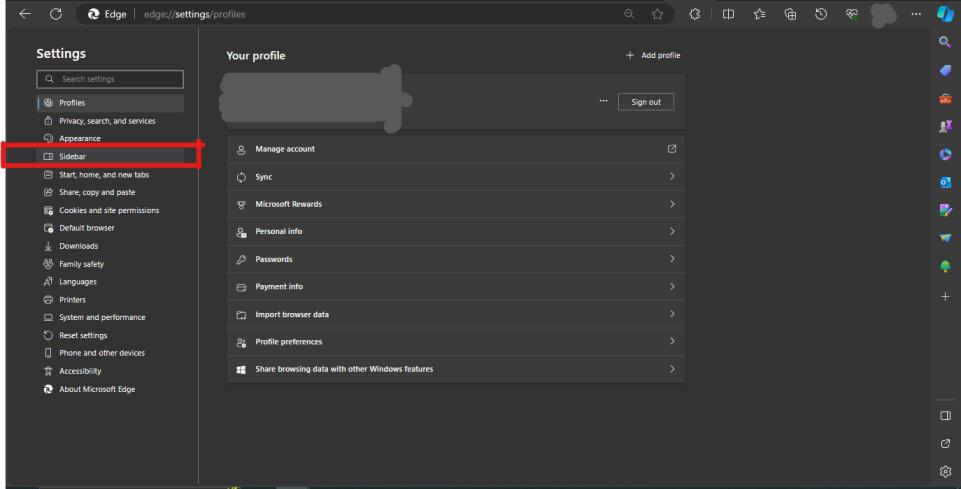Open profile more options ellipsis beside Sign out
Screen dimensions: 961x489
coord(603,101)
